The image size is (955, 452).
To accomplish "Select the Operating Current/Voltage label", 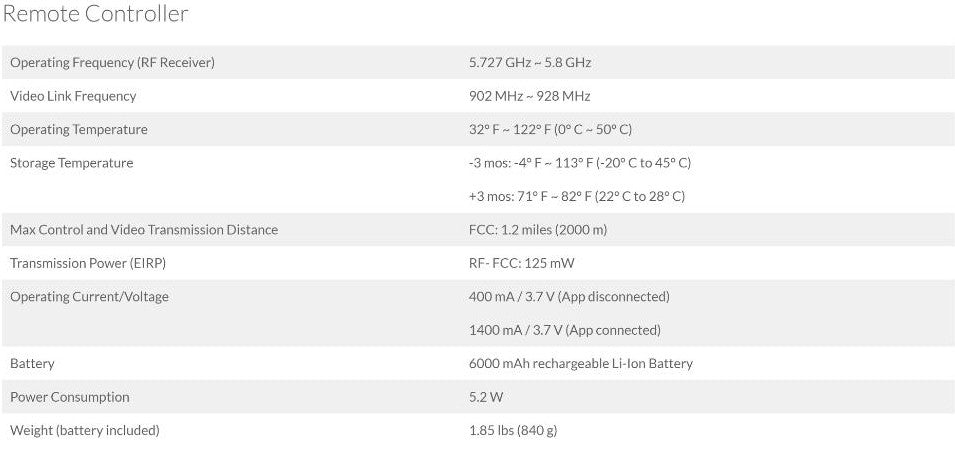I will [x=89, y=297].
